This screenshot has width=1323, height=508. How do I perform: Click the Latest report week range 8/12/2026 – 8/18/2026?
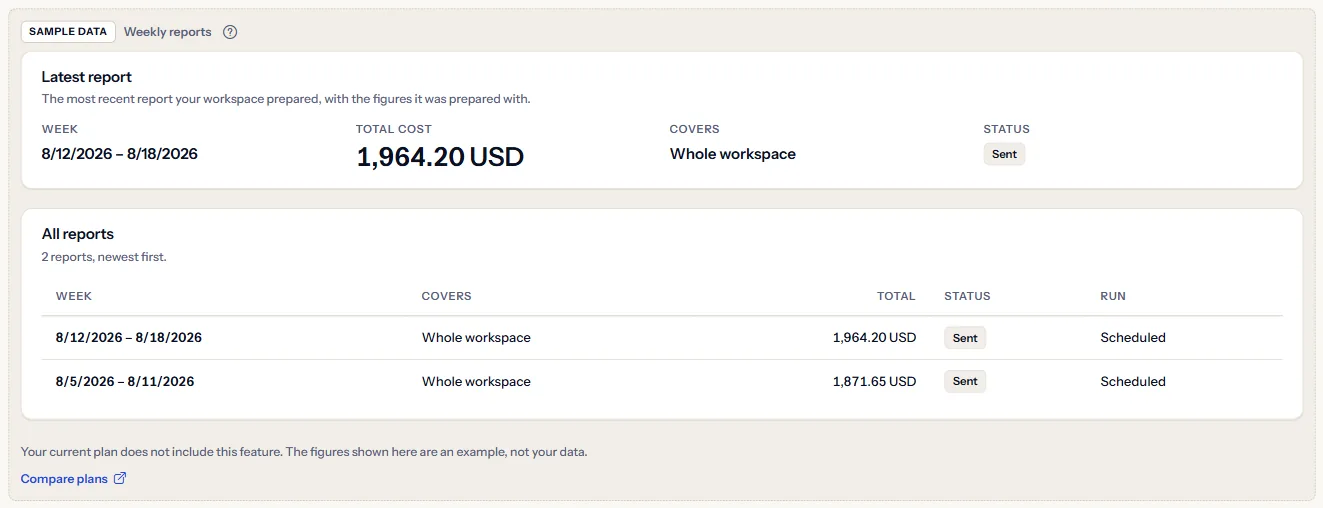(120, 154)
